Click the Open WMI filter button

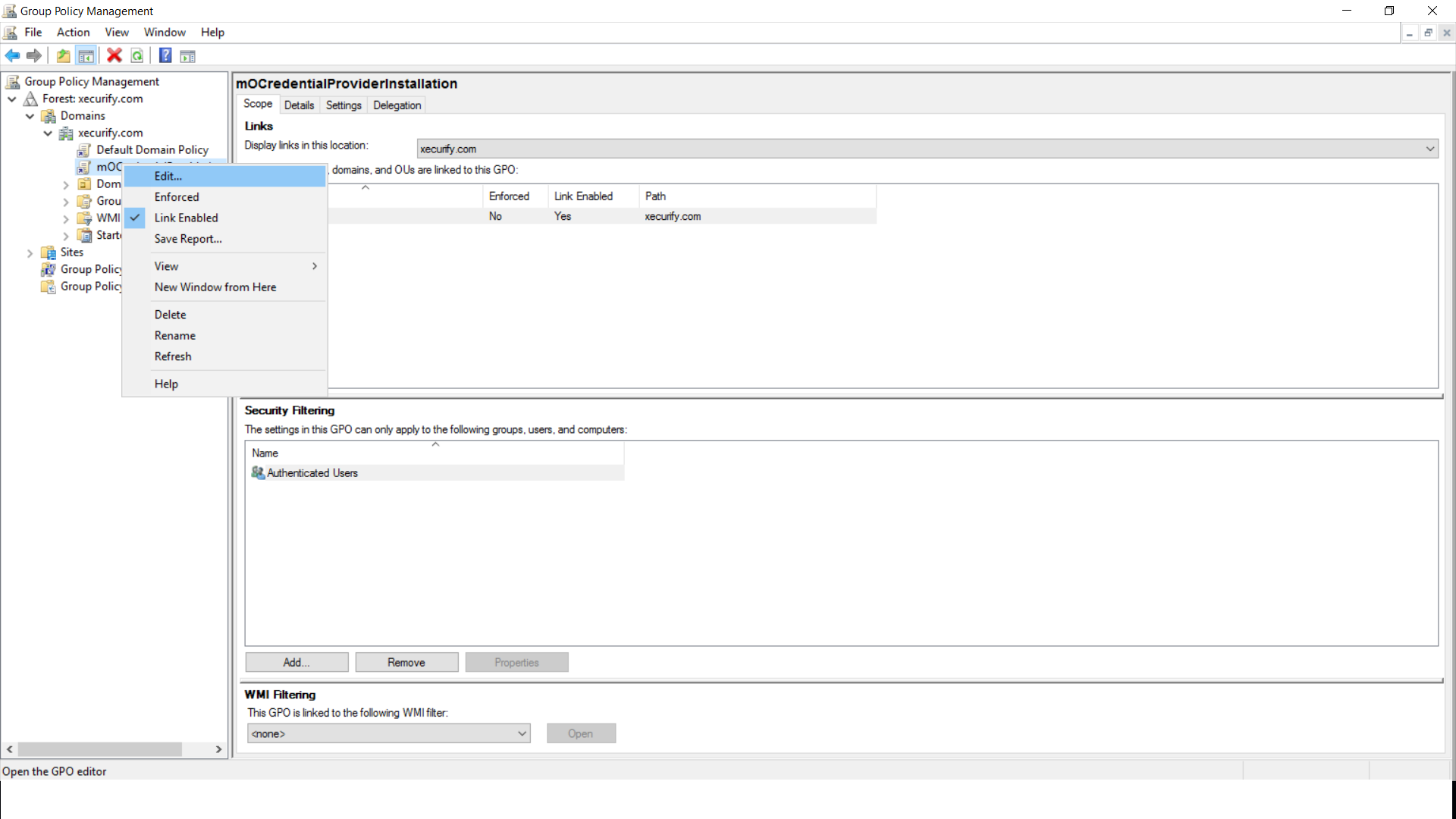coord(581,733)
